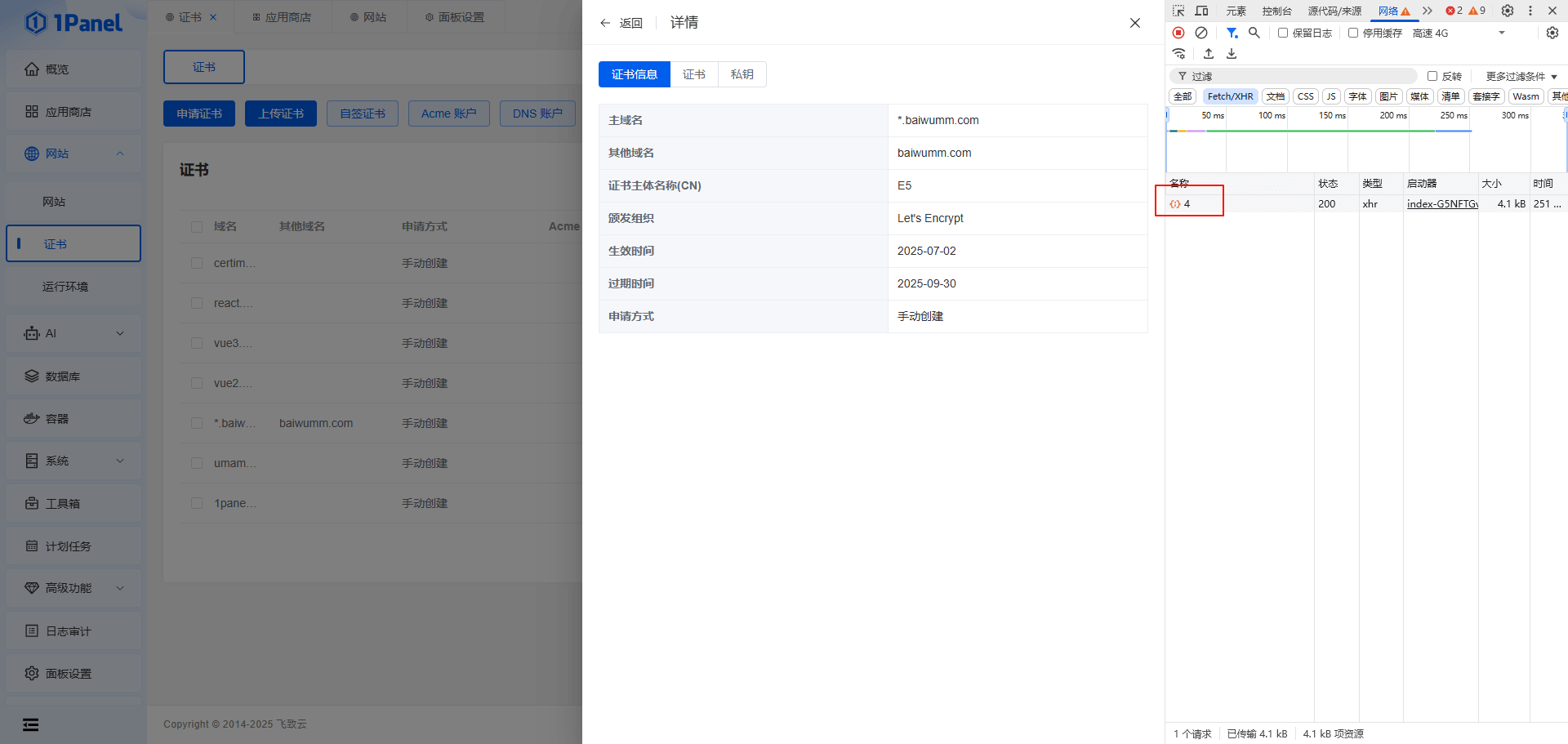Open DevTools three-dot customize menu
This screenshot has height=744, width=1568.
pyautogui.click(x=1530, y=11)
